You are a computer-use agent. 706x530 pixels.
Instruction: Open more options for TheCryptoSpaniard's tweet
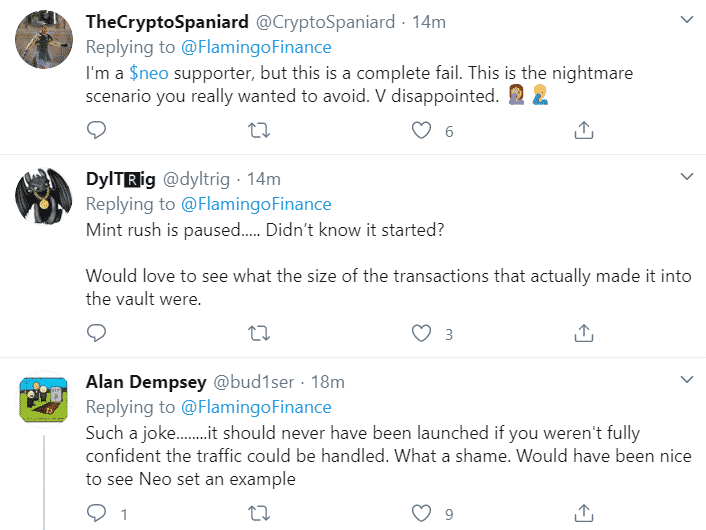[687, 20]
